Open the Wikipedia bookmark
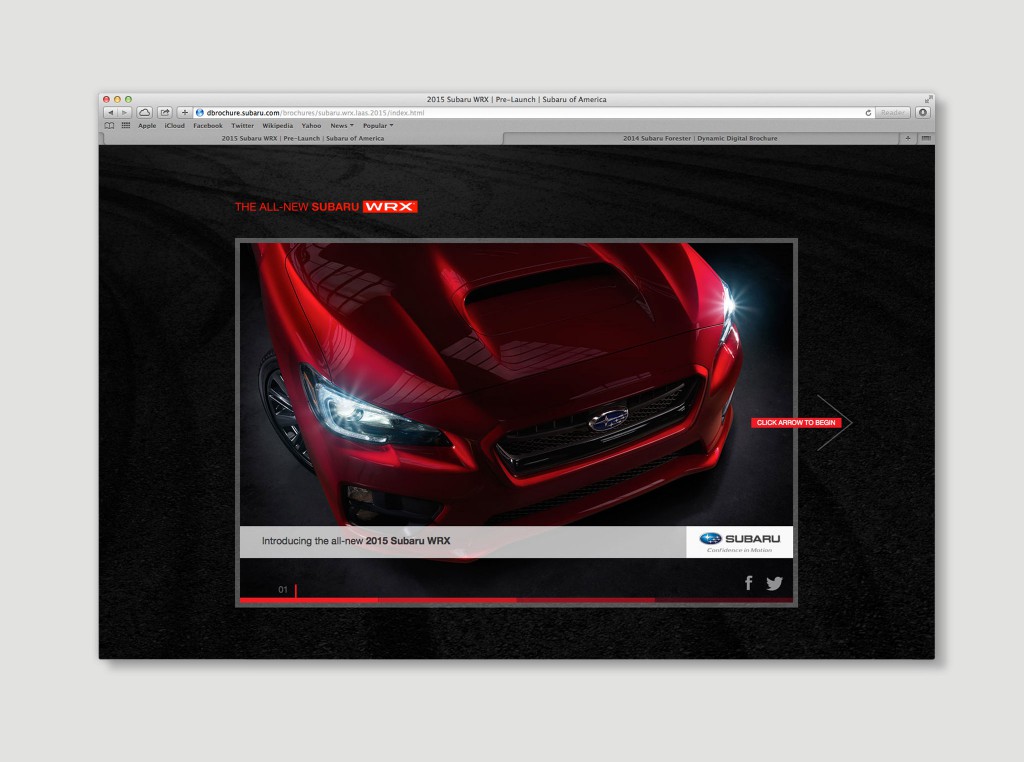 (278, 125)
